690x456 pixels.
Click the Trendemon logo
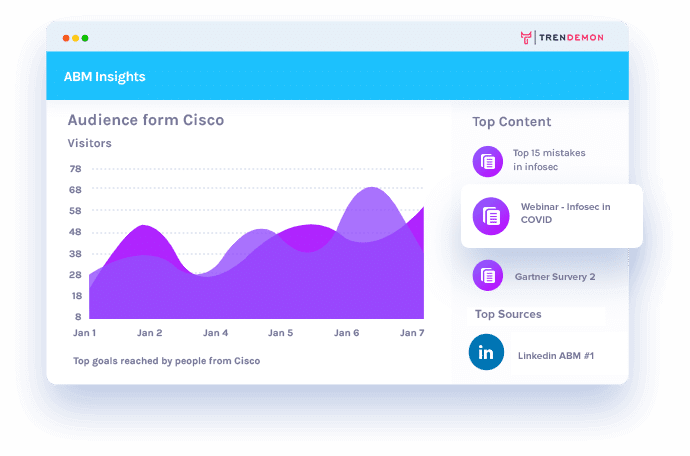click(x=562, y=38)
